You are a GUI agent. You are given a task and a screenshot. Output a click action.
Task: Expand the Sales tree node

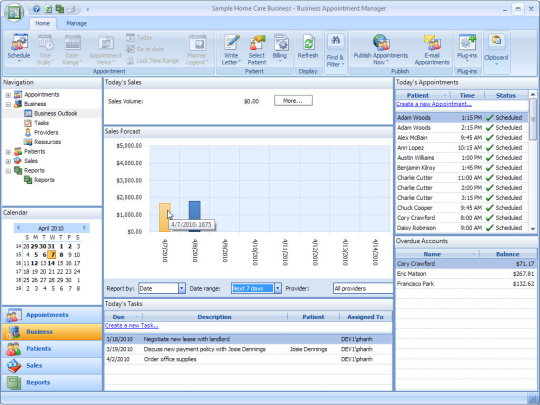8,161
